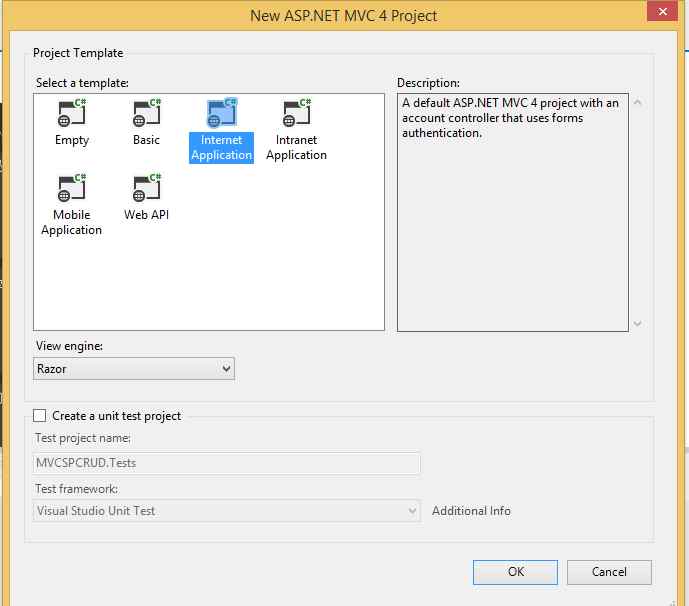
Task: Click the Additional Info link
Action: 471,511
